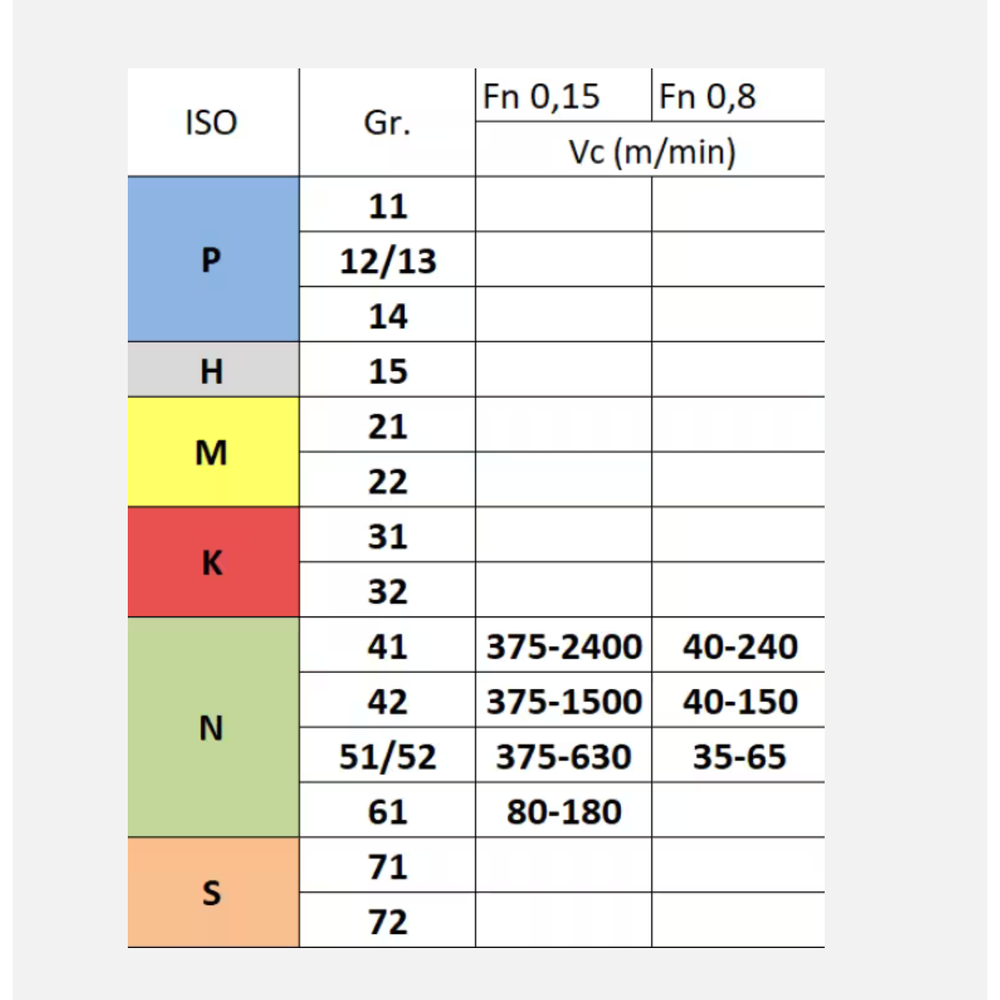The height and width of the screenshot is (1000, 1000).
Task: Select group cell 72
Action: point(388,921)
